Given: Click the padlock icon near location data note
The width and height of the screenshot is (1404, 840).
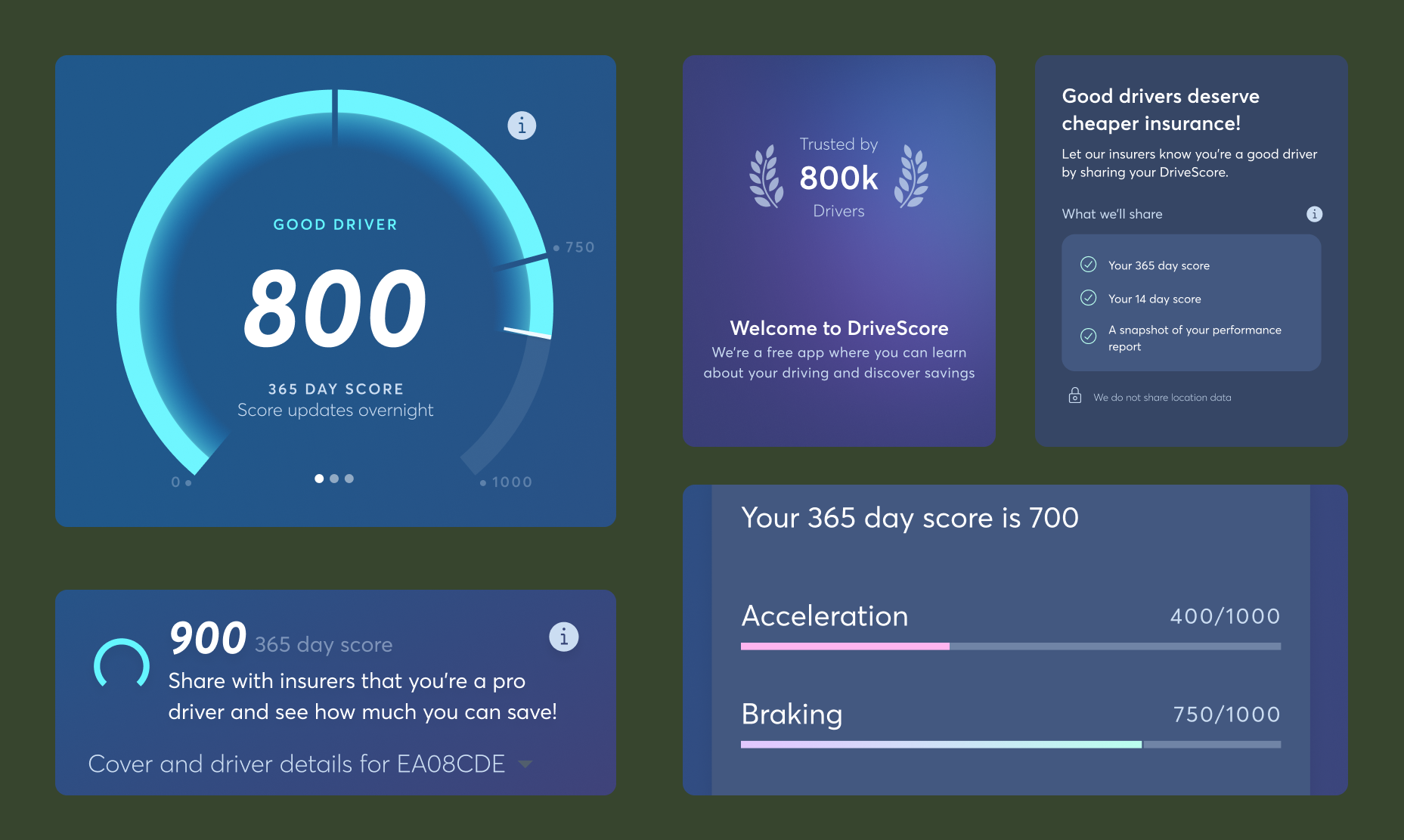Looking at the screenshot, I should point(1075,395).
